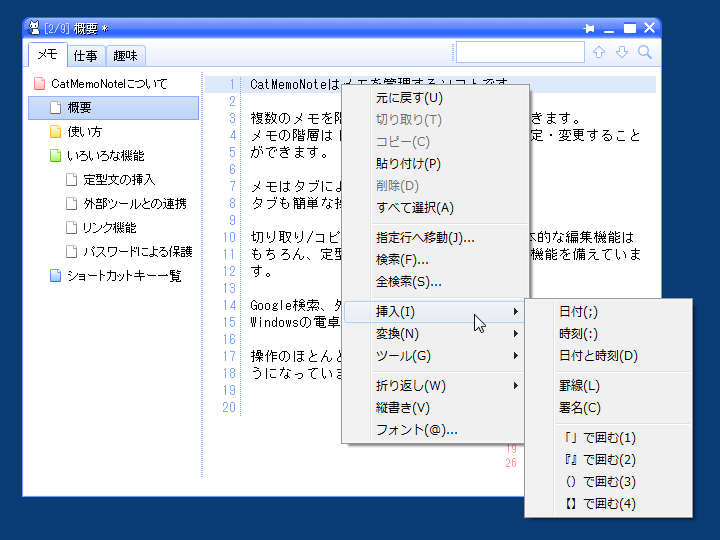Choose すべて選択(A) menu entry
Image resolution: width=720 pixels, height=540 pixels.
pos(435,208)
